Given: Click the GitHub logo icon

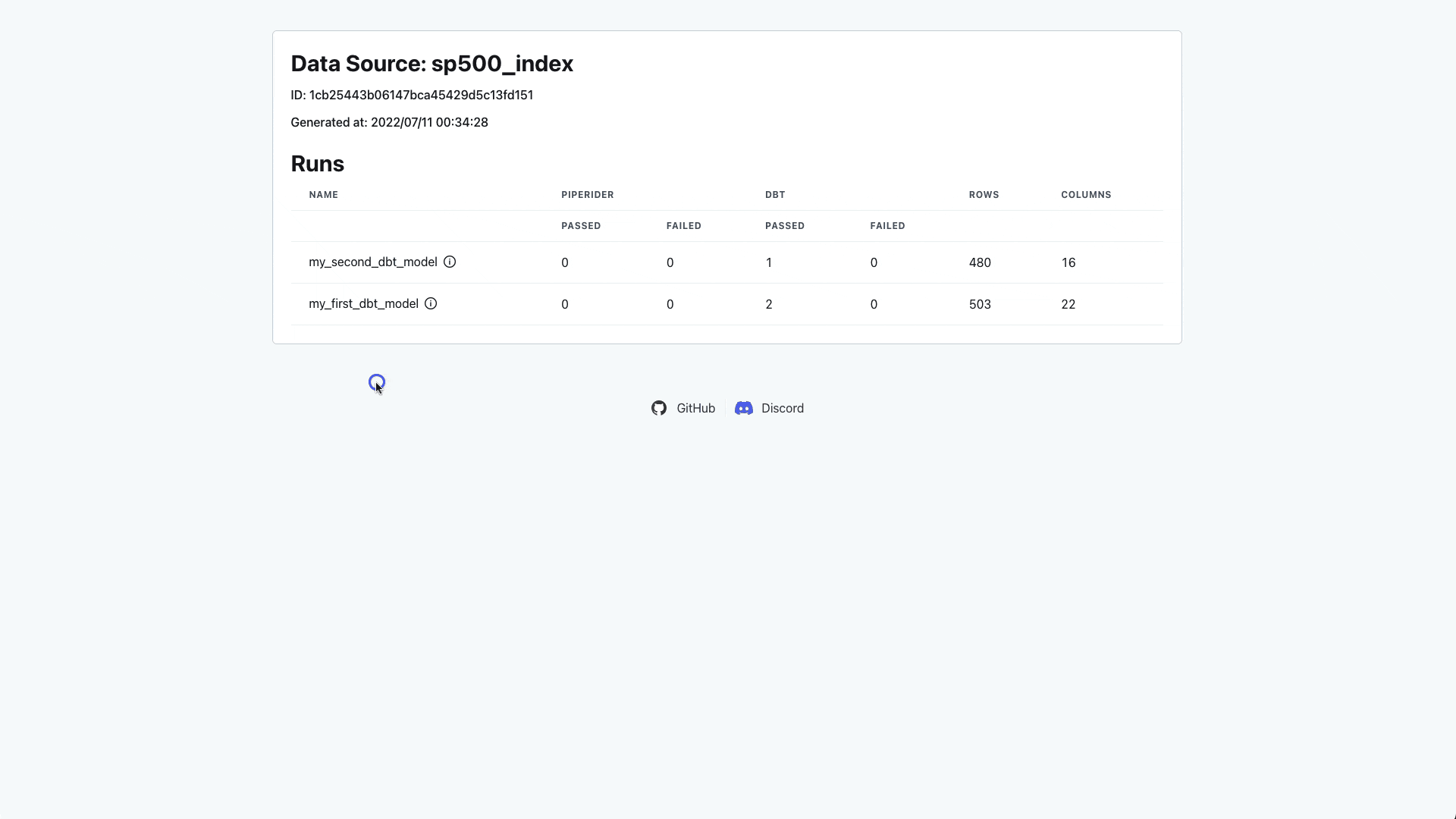Looking at the screenshot, I should point(659,408).
